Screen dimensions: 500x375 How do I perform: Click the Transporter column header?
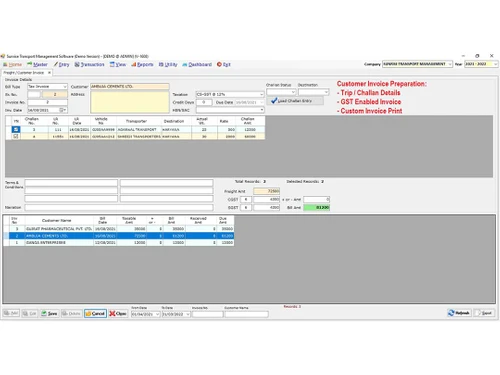coord(136,121)
